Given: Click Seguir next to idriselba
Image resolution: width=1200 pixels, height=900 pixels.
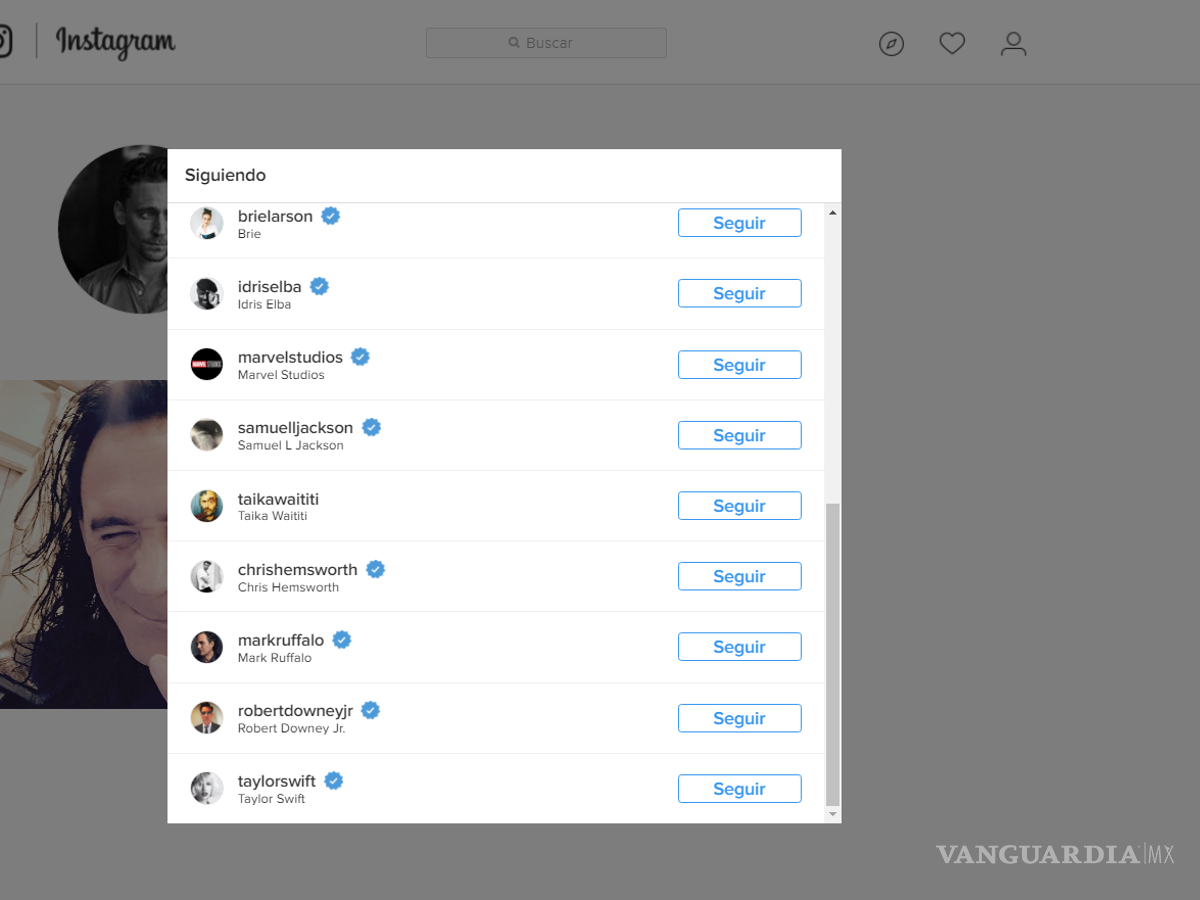Looking at the screenshot, I should 739,293.
